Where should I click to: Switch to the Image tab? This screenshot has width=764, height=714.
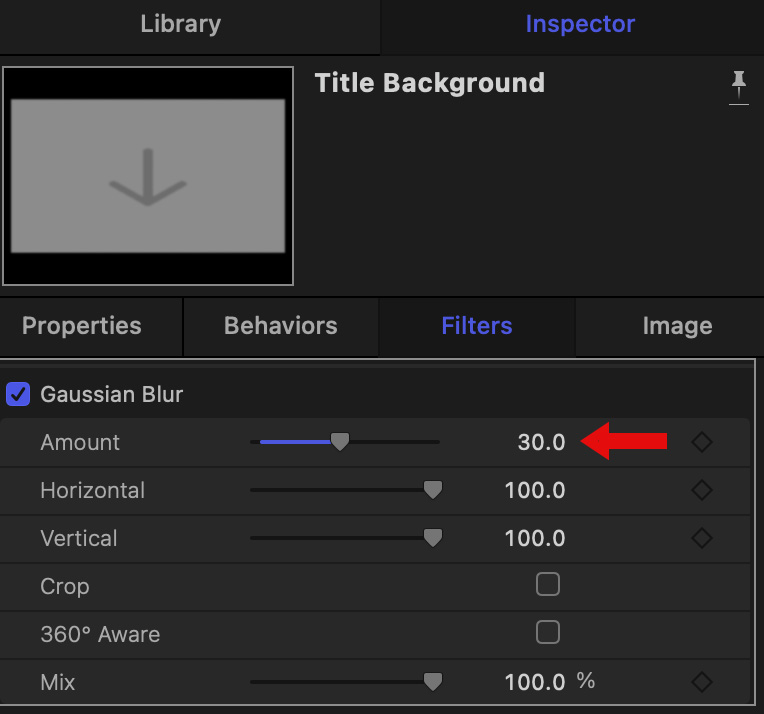[677, 326]
